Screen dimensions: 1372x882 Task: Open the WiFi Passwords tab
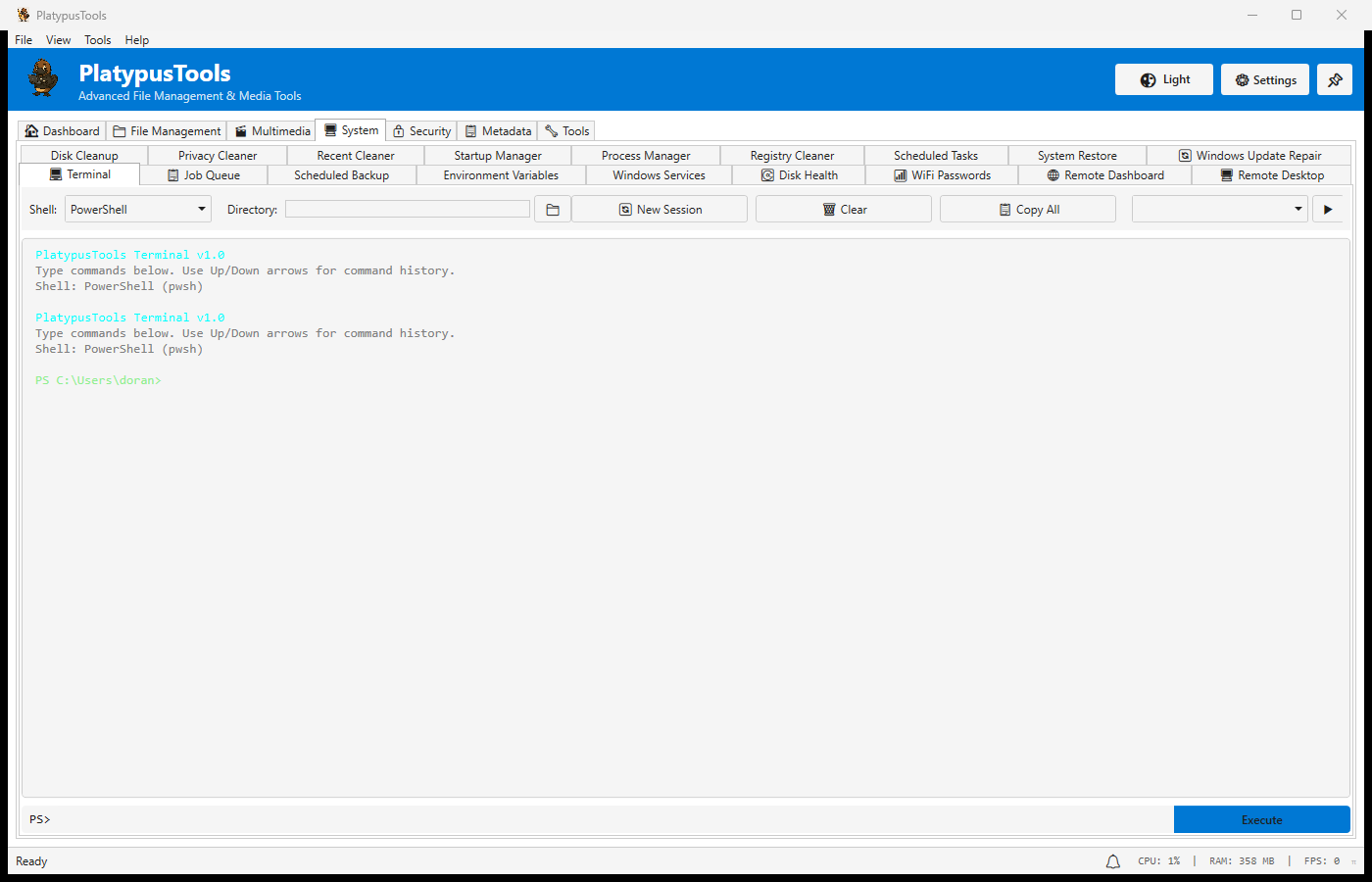(x=942, y=175)
